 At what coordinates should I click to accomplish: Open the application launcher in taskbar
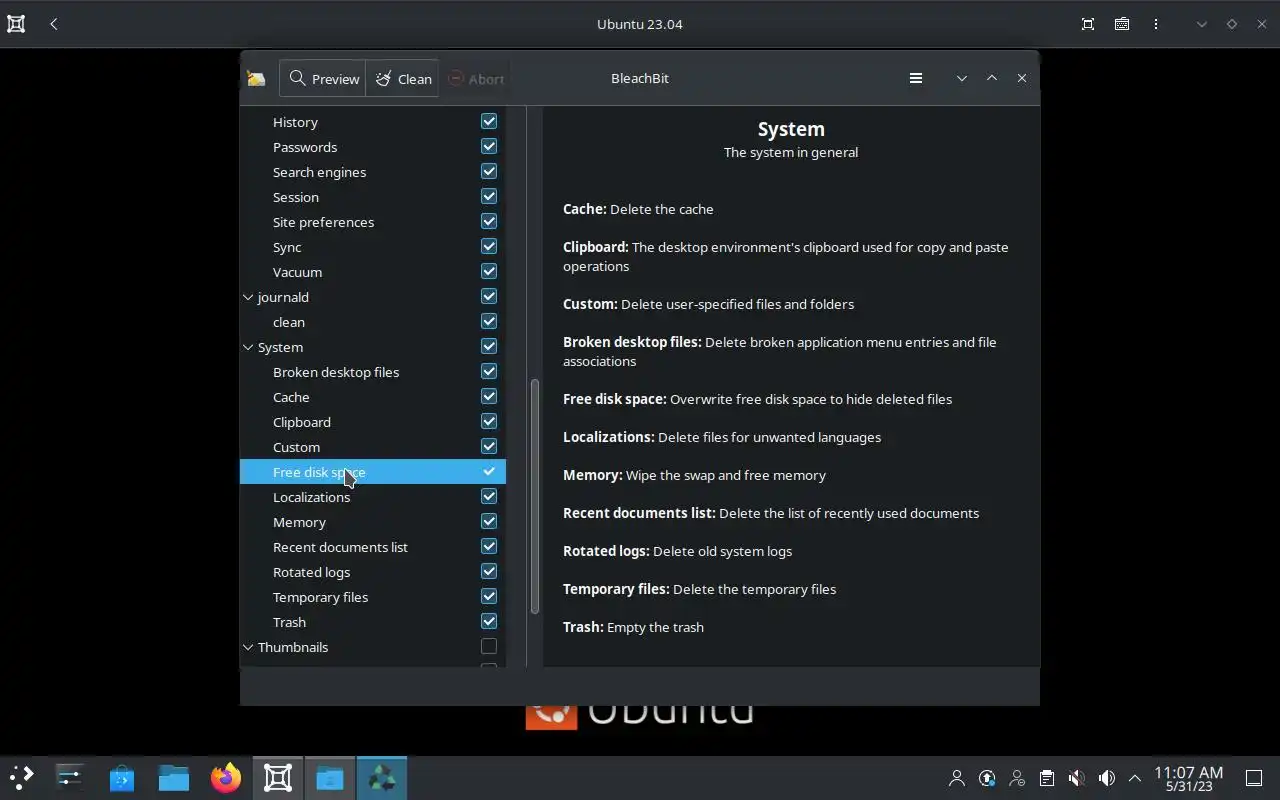click(x=22, y=777)
